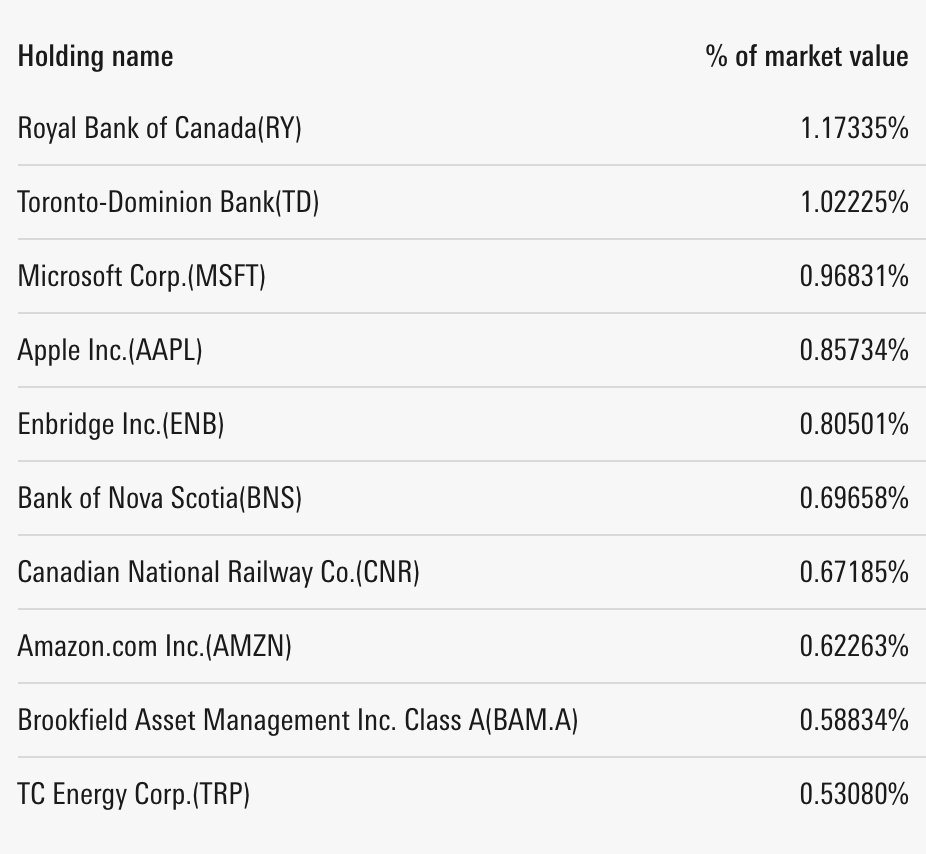Click the 1.02225% value
Screen dimensions: 926x854
(854, 202)
